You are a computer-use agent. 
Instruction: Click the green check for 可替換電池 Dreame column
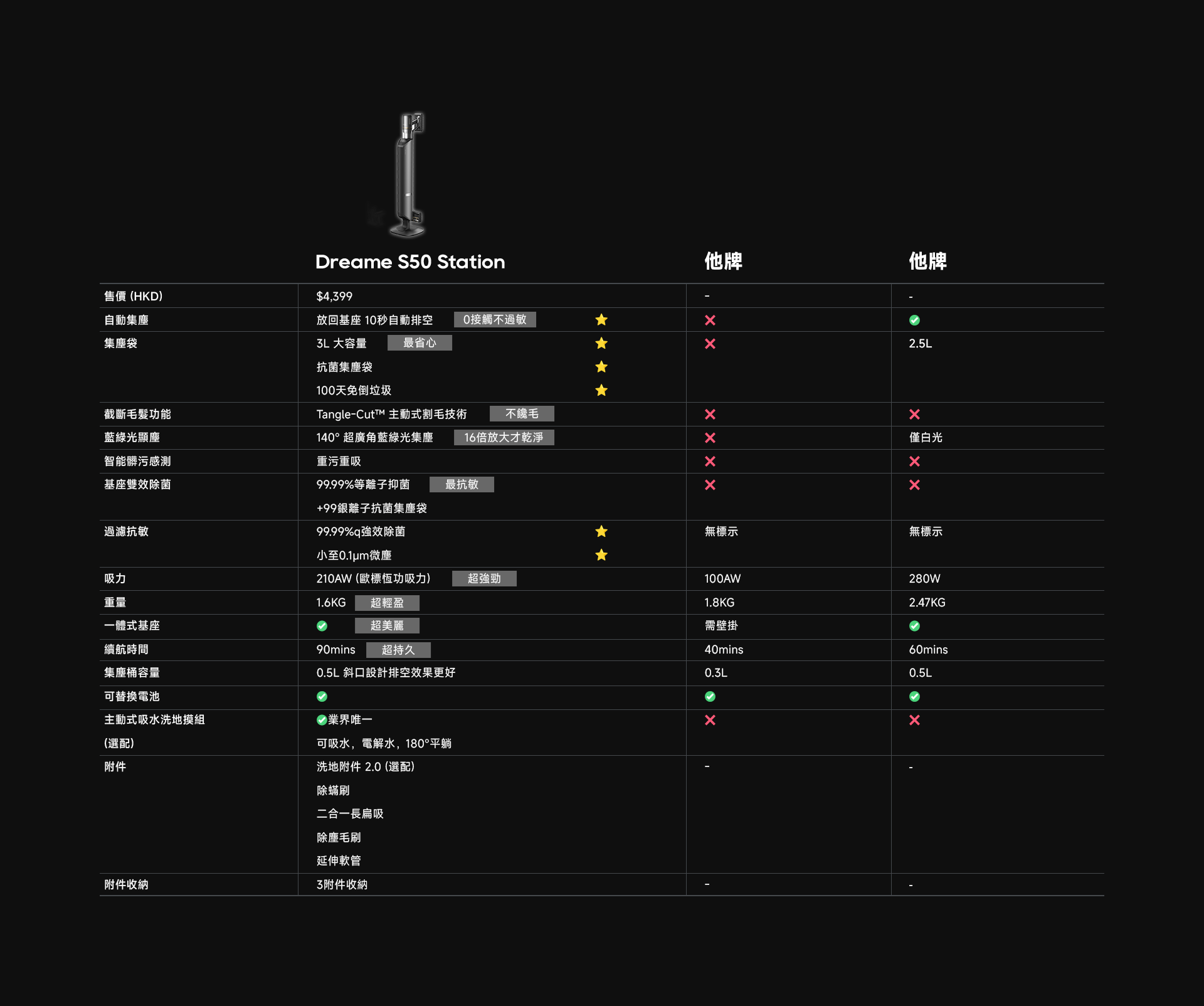coord(322,696)
